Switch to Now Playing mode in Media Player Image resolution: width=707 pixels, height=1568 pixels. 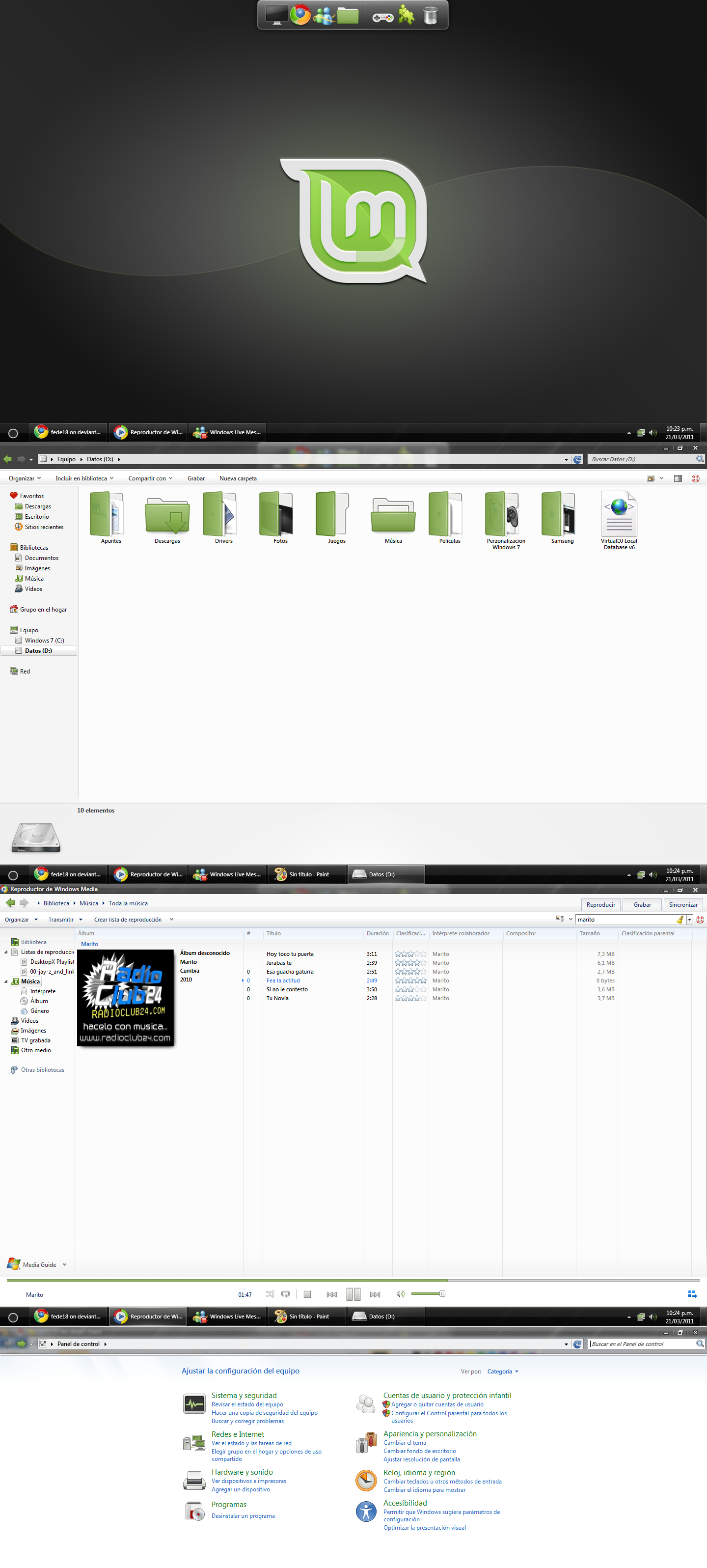coord(692,1294)
